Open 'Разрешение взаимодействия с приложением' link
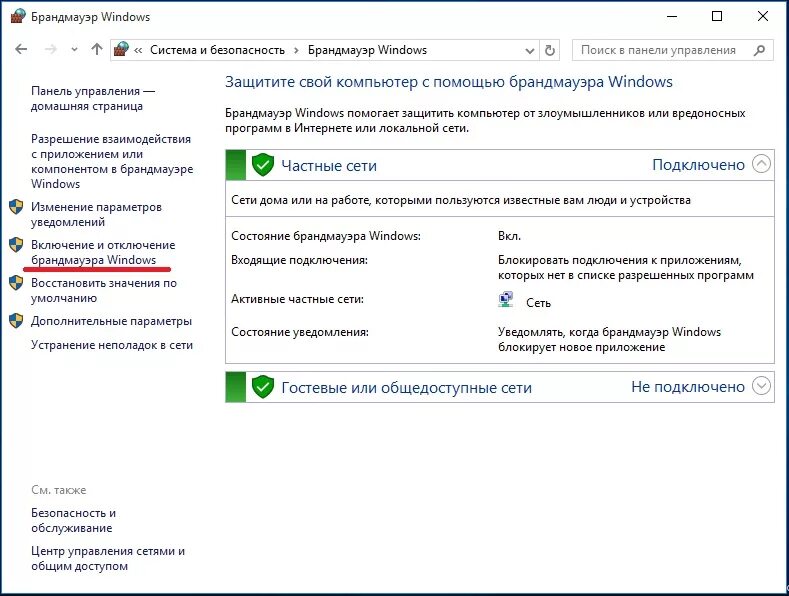This screenshot has height=596, width=789. click(112, 161)
